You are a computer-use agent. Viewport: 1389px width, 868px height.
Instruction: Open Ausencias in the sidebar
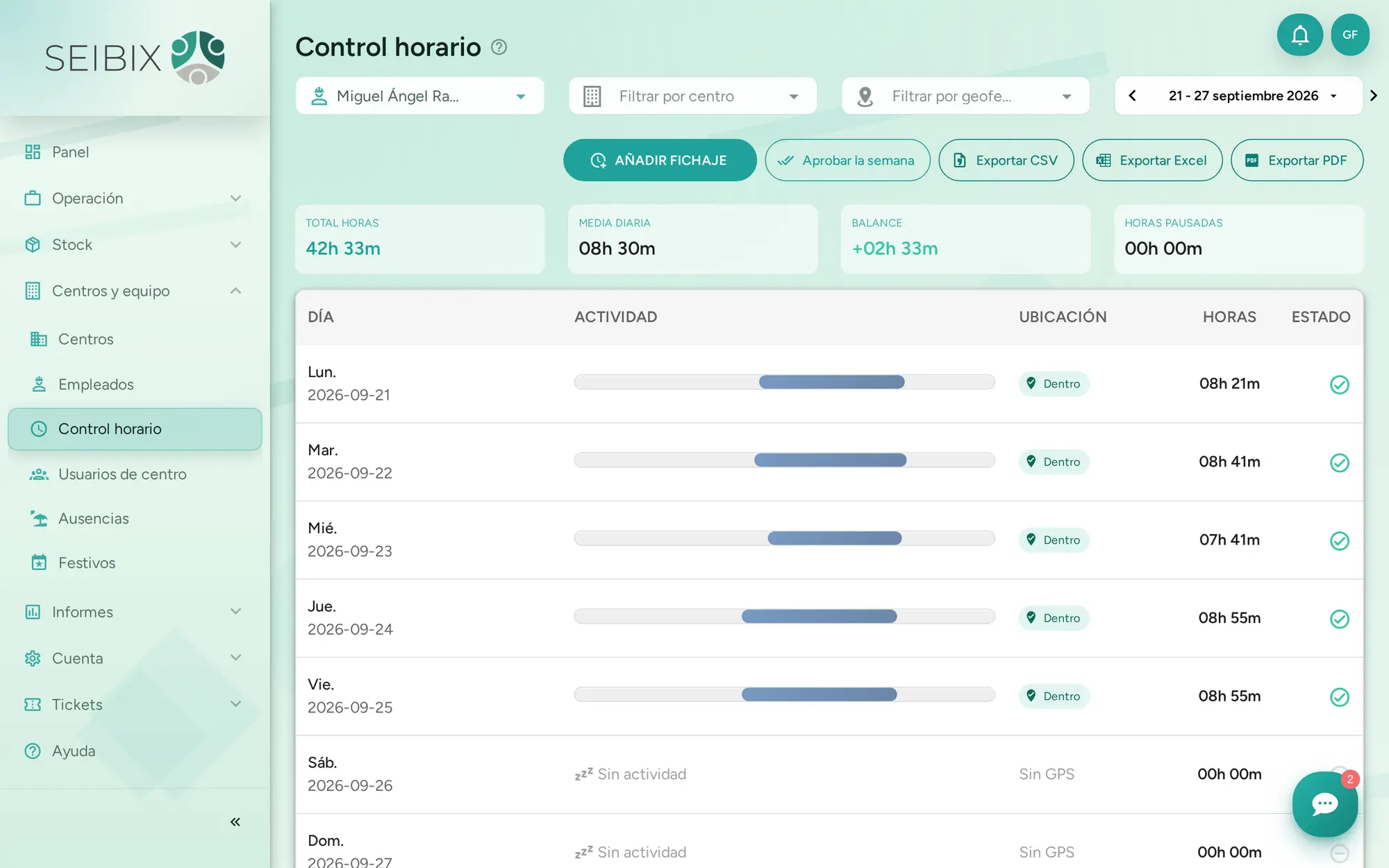pos(134,519)
